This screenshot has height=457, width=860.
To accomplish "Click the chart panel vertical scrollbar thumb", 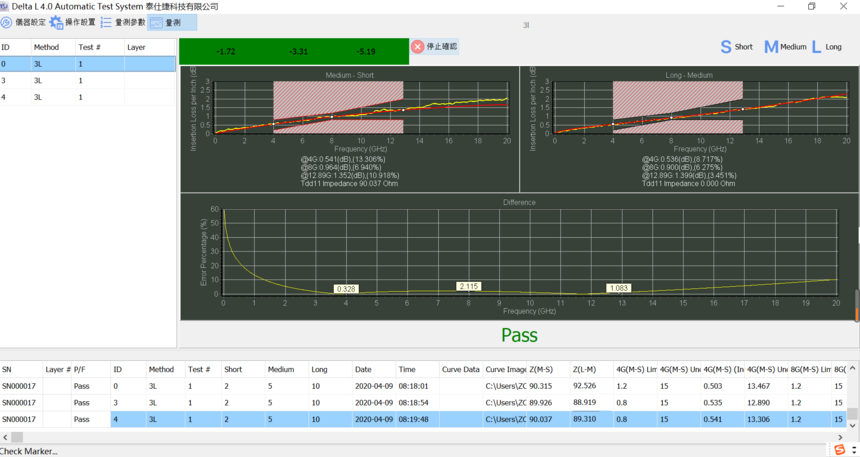I will [x=857, y=305].
